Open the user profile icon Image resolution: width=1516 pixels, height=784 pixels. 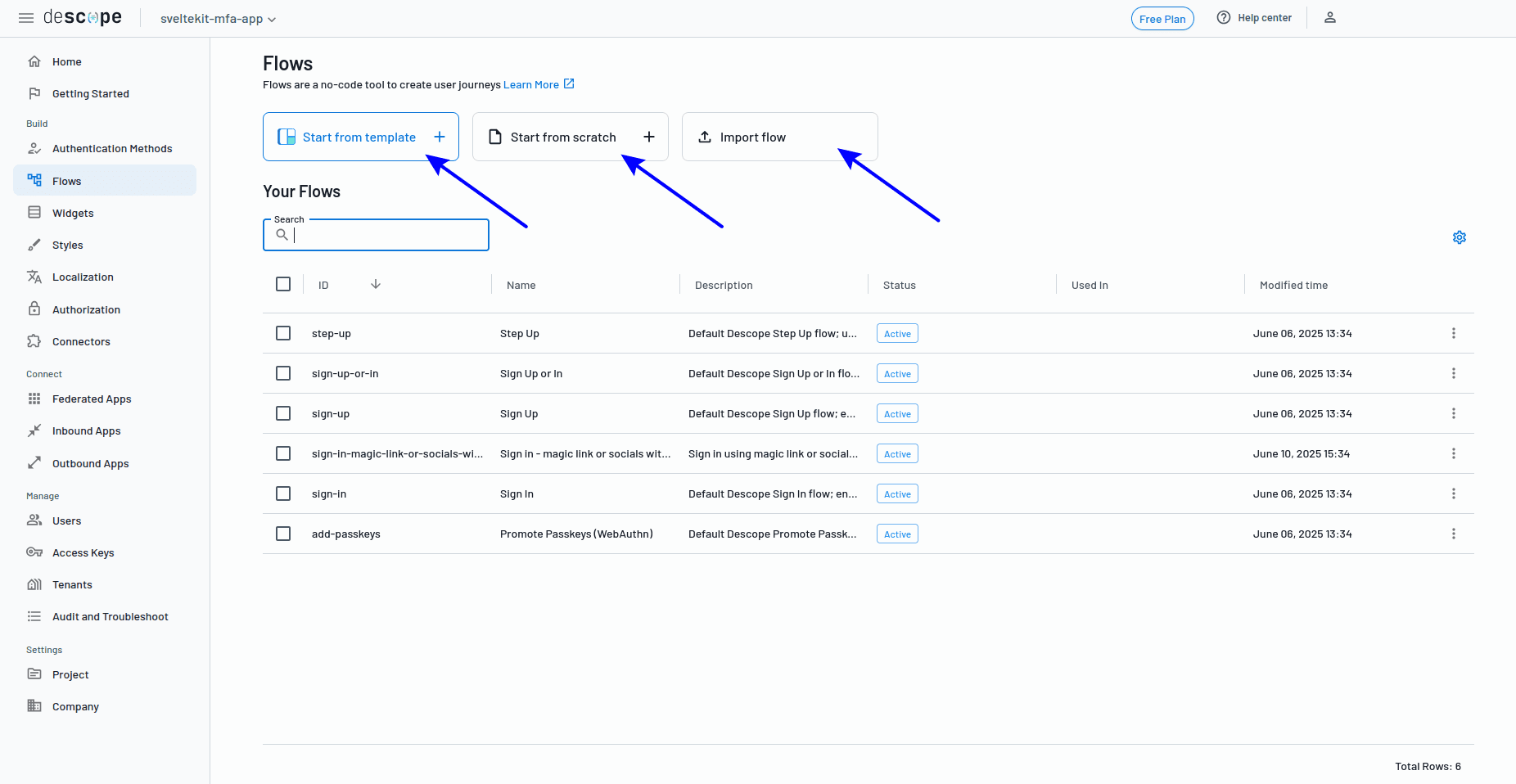(x=1330, y=17)
